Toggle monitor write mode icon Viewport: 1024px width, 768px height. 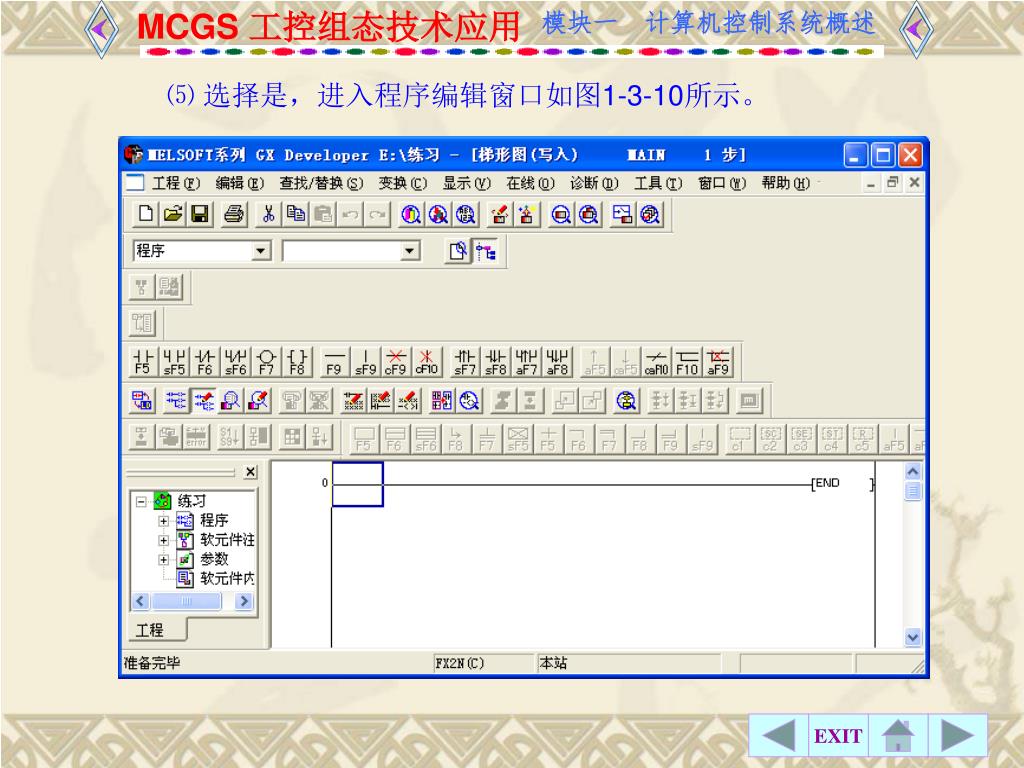tap(259, 400)
